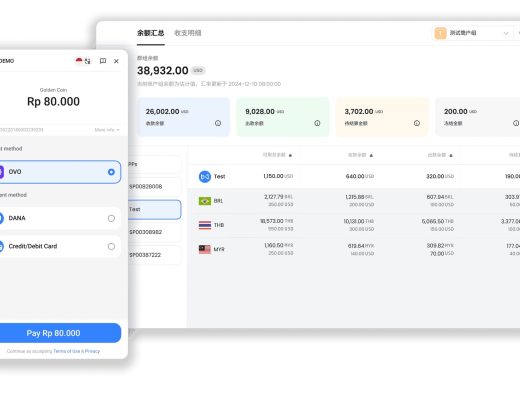Open the Terms of Use & Privacy link

pos(76,351)
